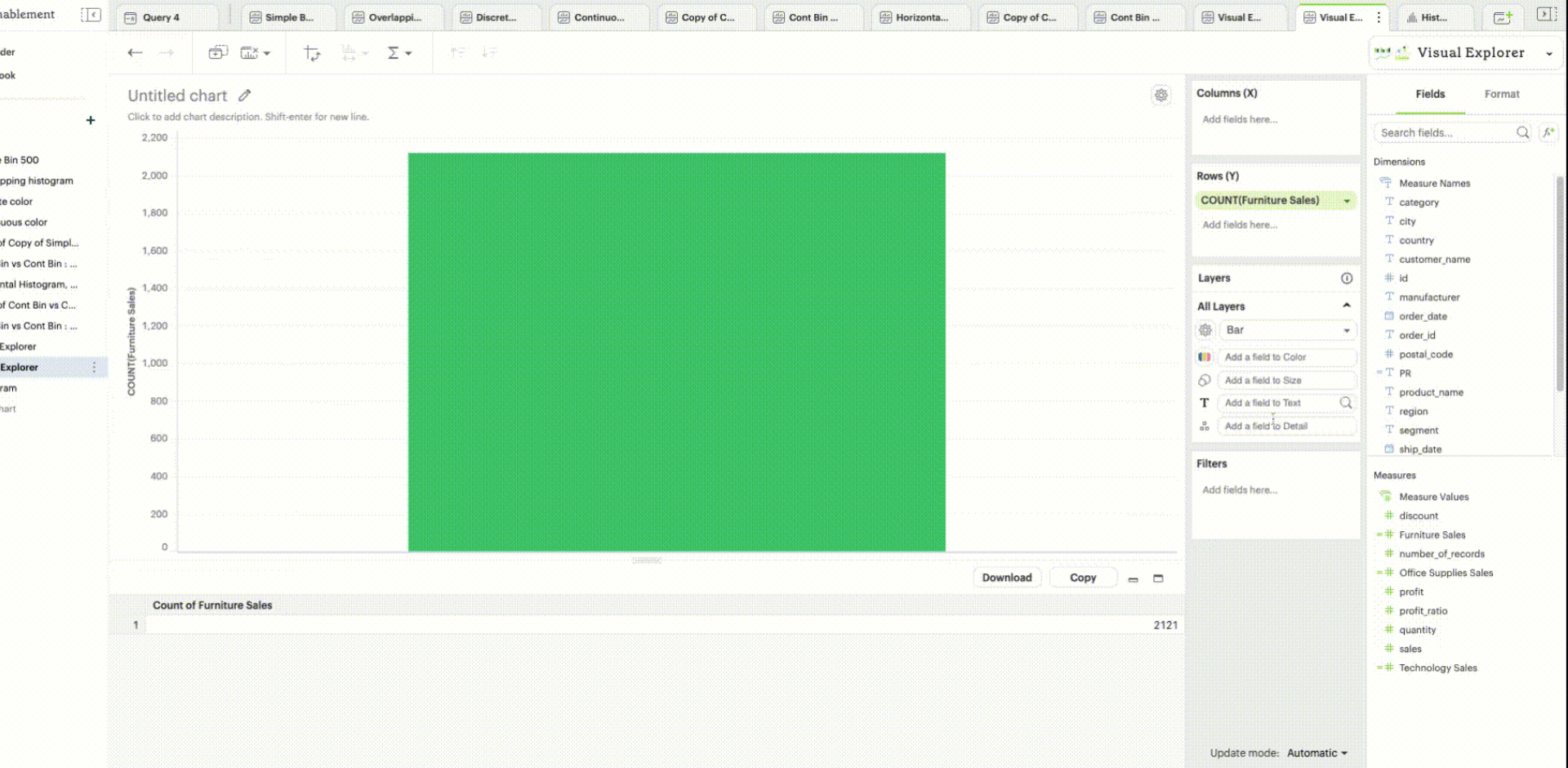
Task: Open the Query 4 tab
Action: point(161,17)
